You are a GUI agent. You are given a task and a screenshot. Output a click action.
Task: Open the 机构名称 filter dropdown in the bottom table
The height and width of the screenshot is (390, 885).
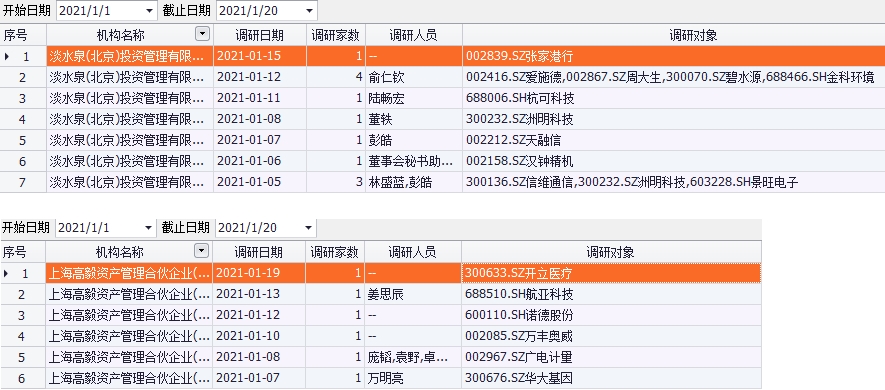201,251
